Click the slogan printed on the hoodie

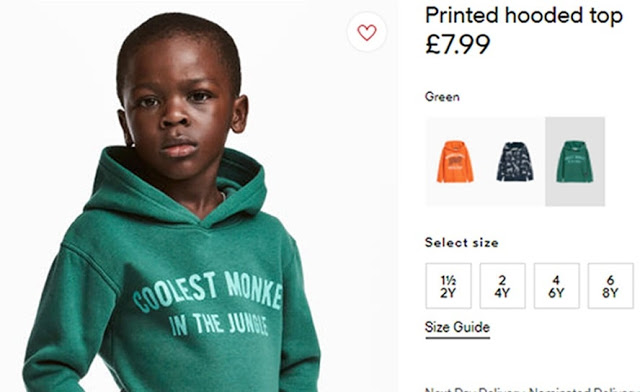pyautogui.click(x=208, y=304)
